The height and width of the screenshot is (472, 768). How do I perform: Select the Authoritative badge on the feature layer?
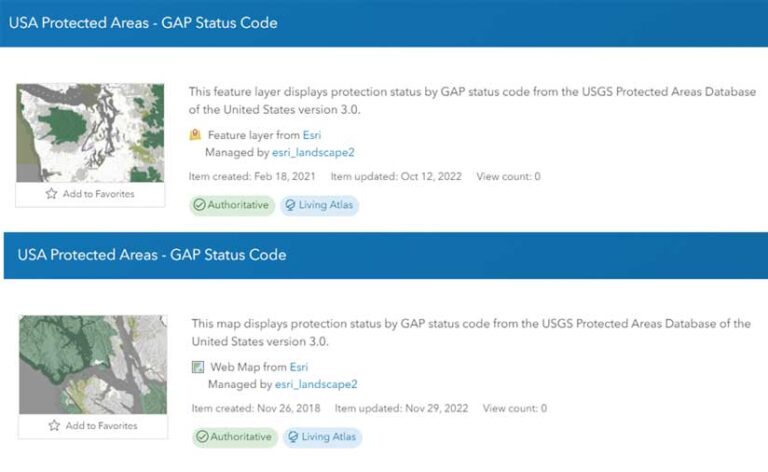pyautogui.click(x=231, y=205)
